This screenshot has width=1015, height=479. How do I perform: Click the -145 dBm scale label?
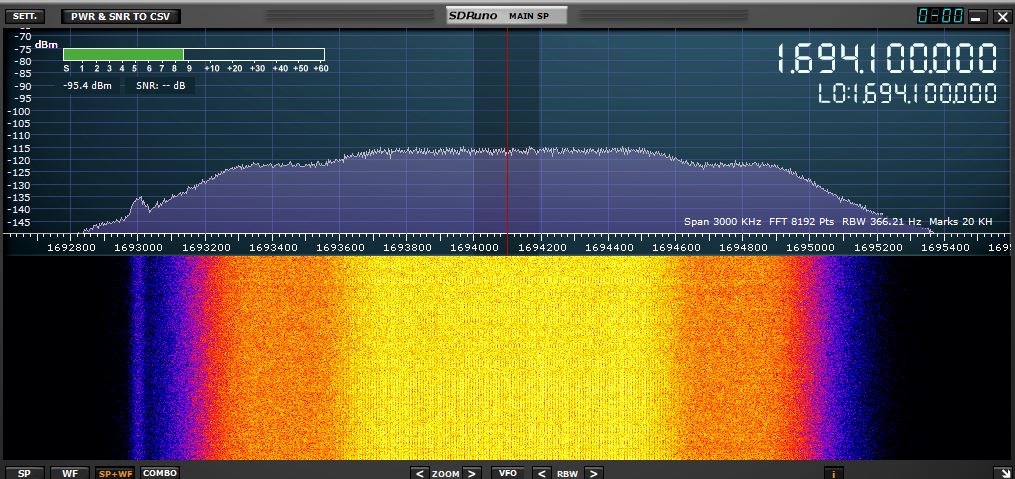[18, 222]
